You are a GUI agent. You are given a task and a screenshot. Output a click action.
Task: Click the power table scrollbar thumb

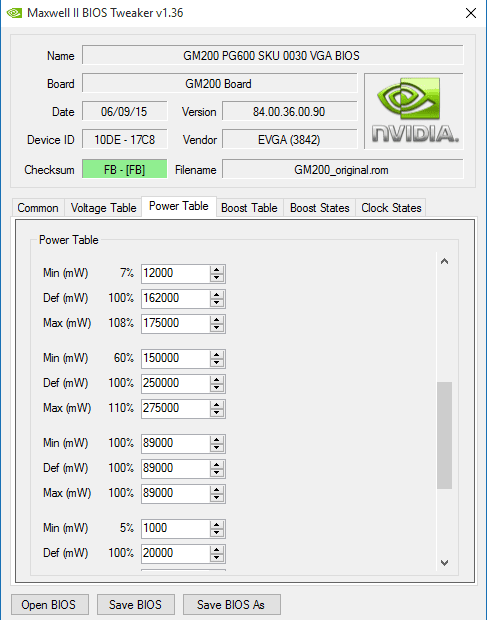444,435
